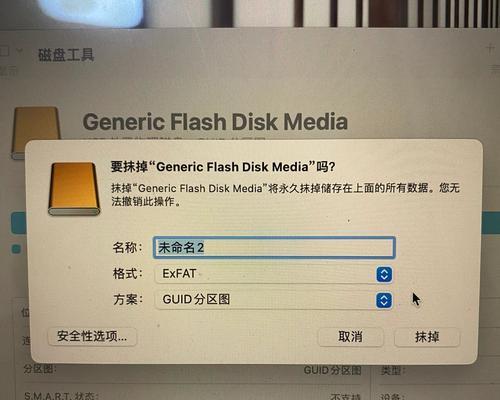Click the 取消 cancel button

pyautogui.click(x=350, y=337)
